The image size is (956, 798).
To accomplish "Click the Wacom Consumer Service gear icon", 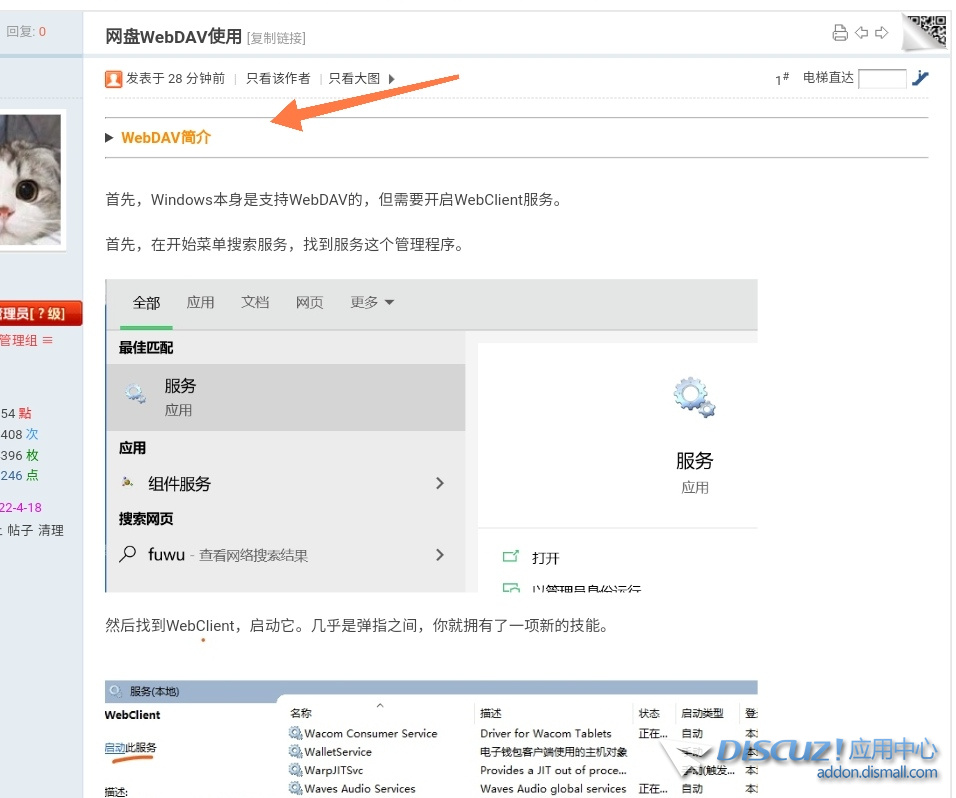I will (x=296, y=733).
